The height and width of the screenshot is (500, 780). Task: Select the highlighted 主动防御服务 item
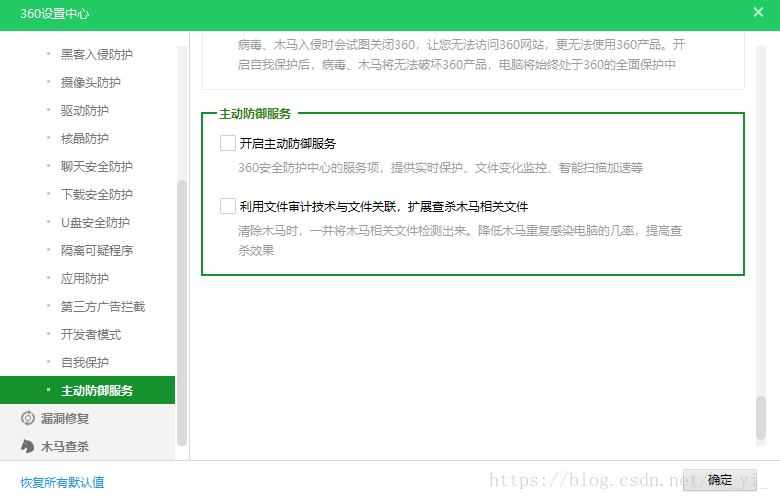(x=88, y=390)
